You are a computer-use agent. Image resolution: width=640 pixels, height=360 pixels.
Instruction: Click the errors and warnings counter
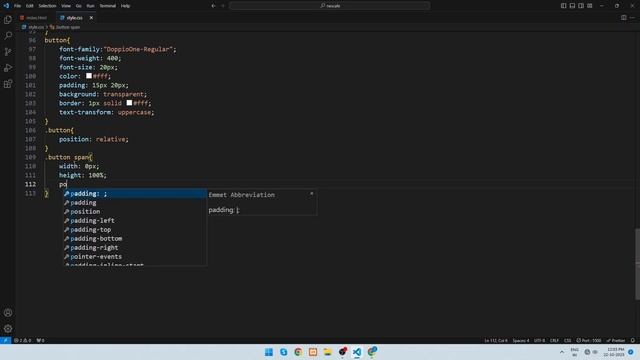pos(23,340)
